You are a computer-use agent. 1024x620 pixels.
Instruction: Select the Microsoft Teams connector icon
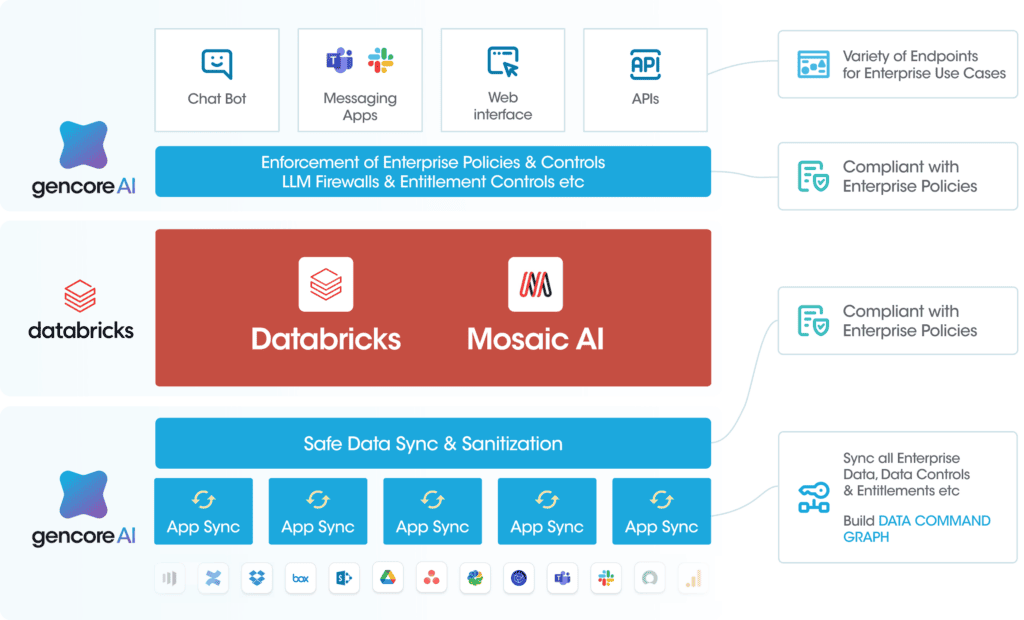pos(562,578)
